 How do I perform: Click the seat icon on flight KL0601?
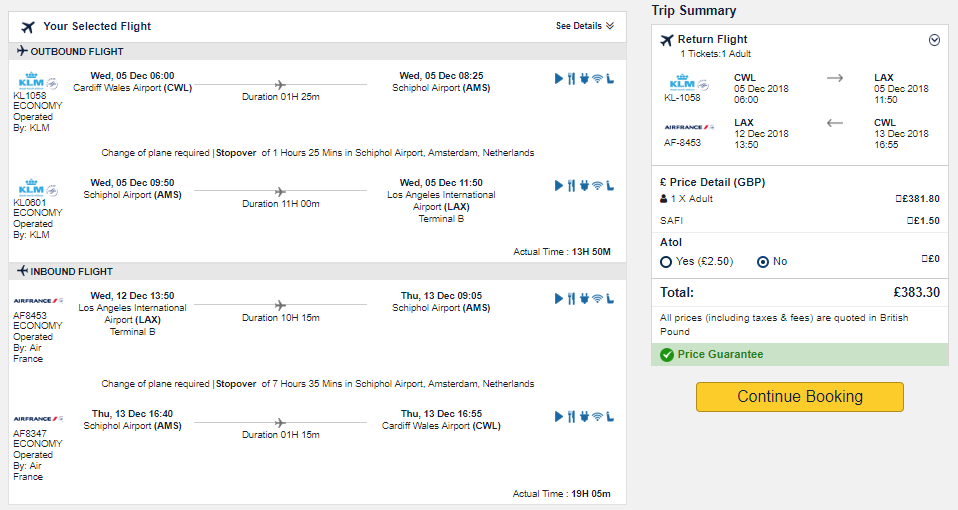click(610, 186)
